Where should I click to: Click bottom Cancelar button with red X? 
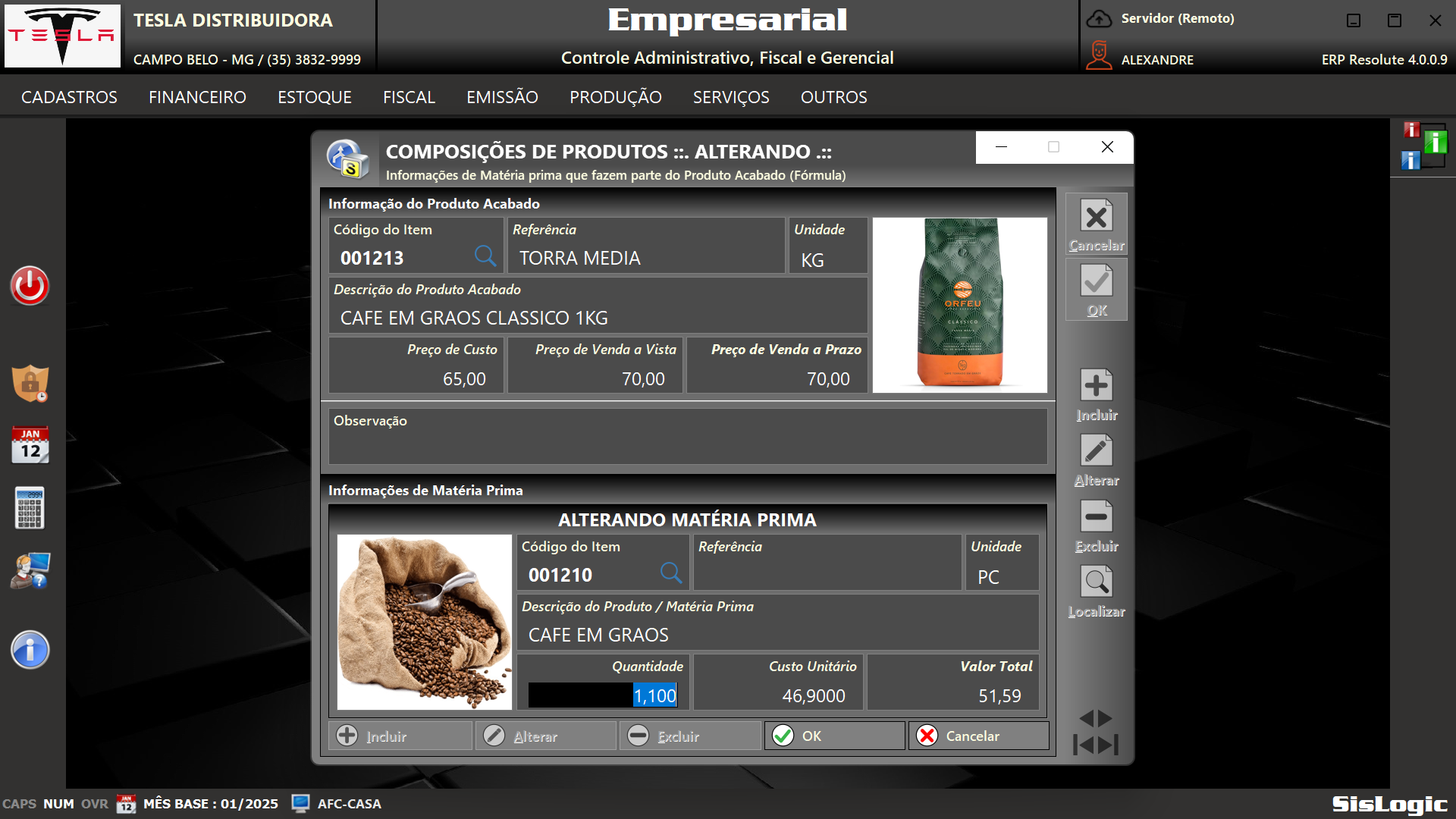pos(979,736)
